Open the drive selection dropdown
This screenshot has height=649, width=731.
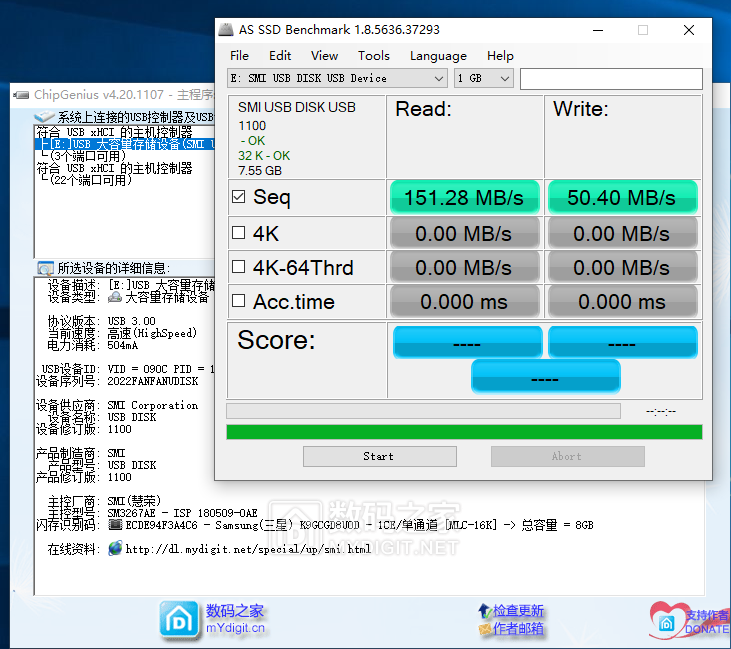(337, 78)
